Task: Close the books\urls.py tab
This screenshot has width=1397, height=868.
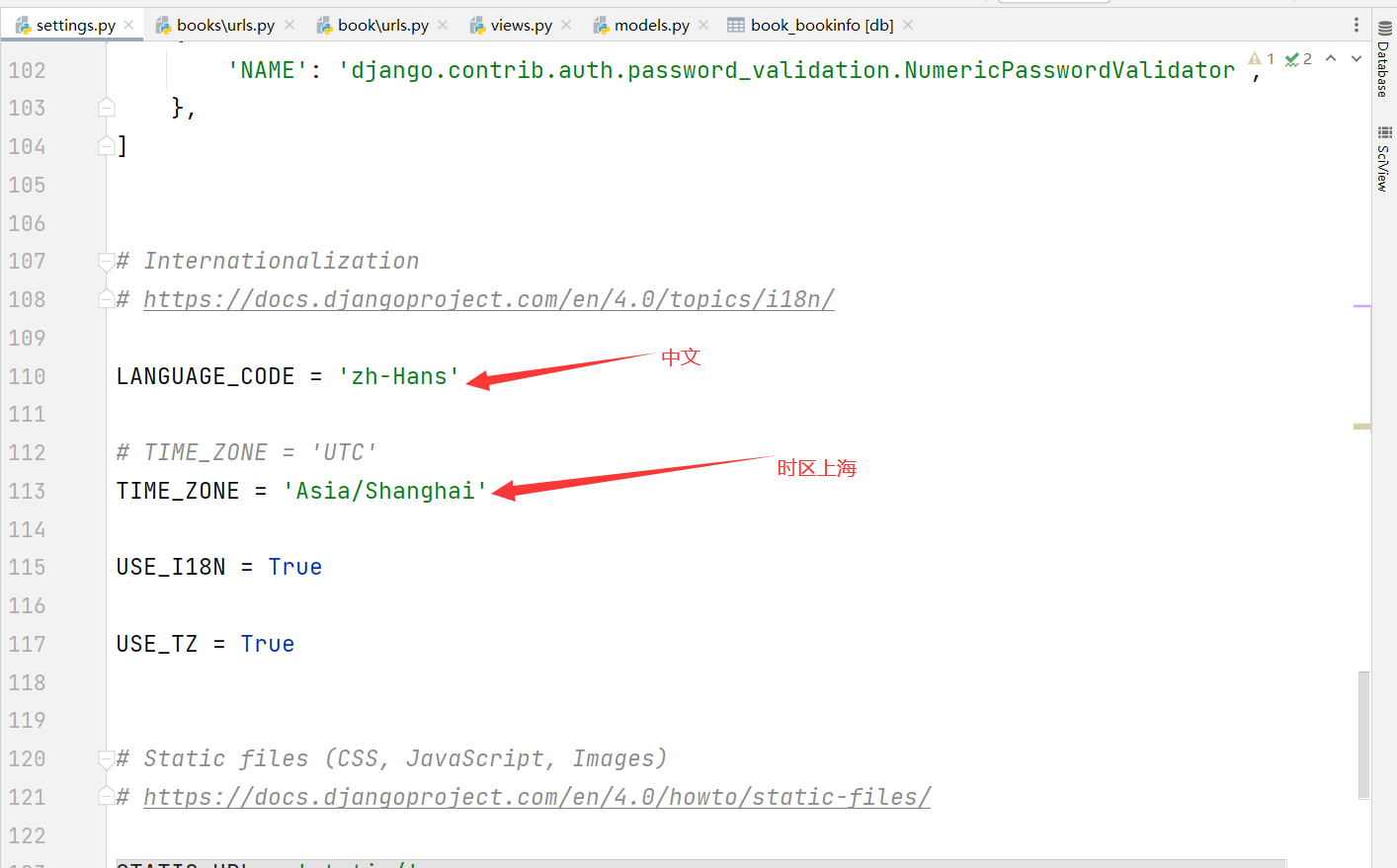Action: pos(289,25)
